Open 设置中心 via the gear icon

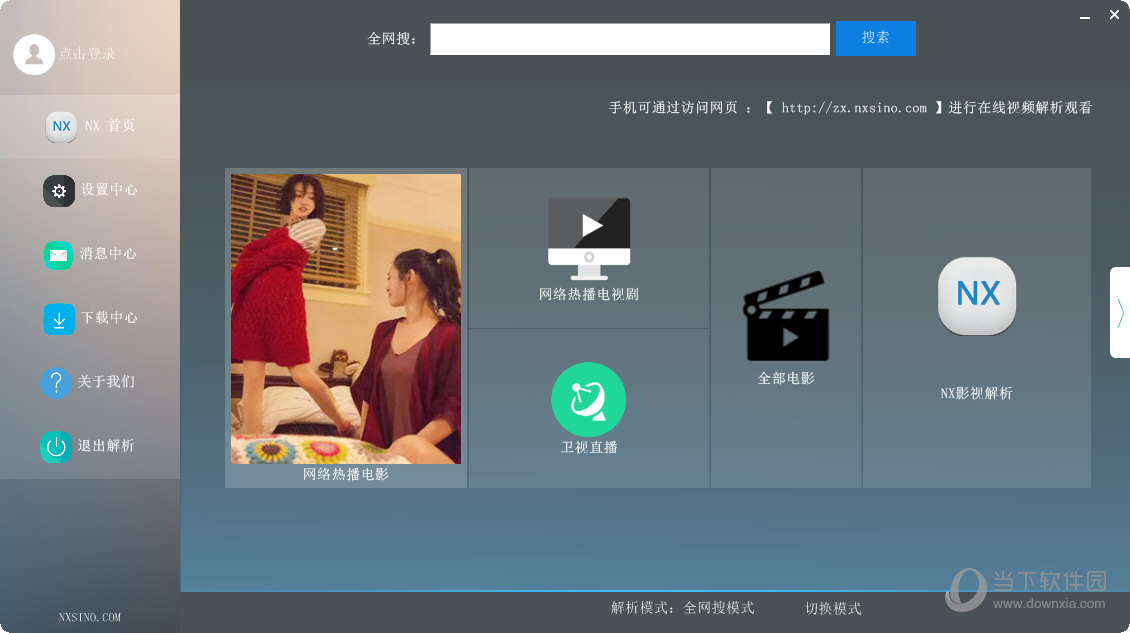point(59,190)
